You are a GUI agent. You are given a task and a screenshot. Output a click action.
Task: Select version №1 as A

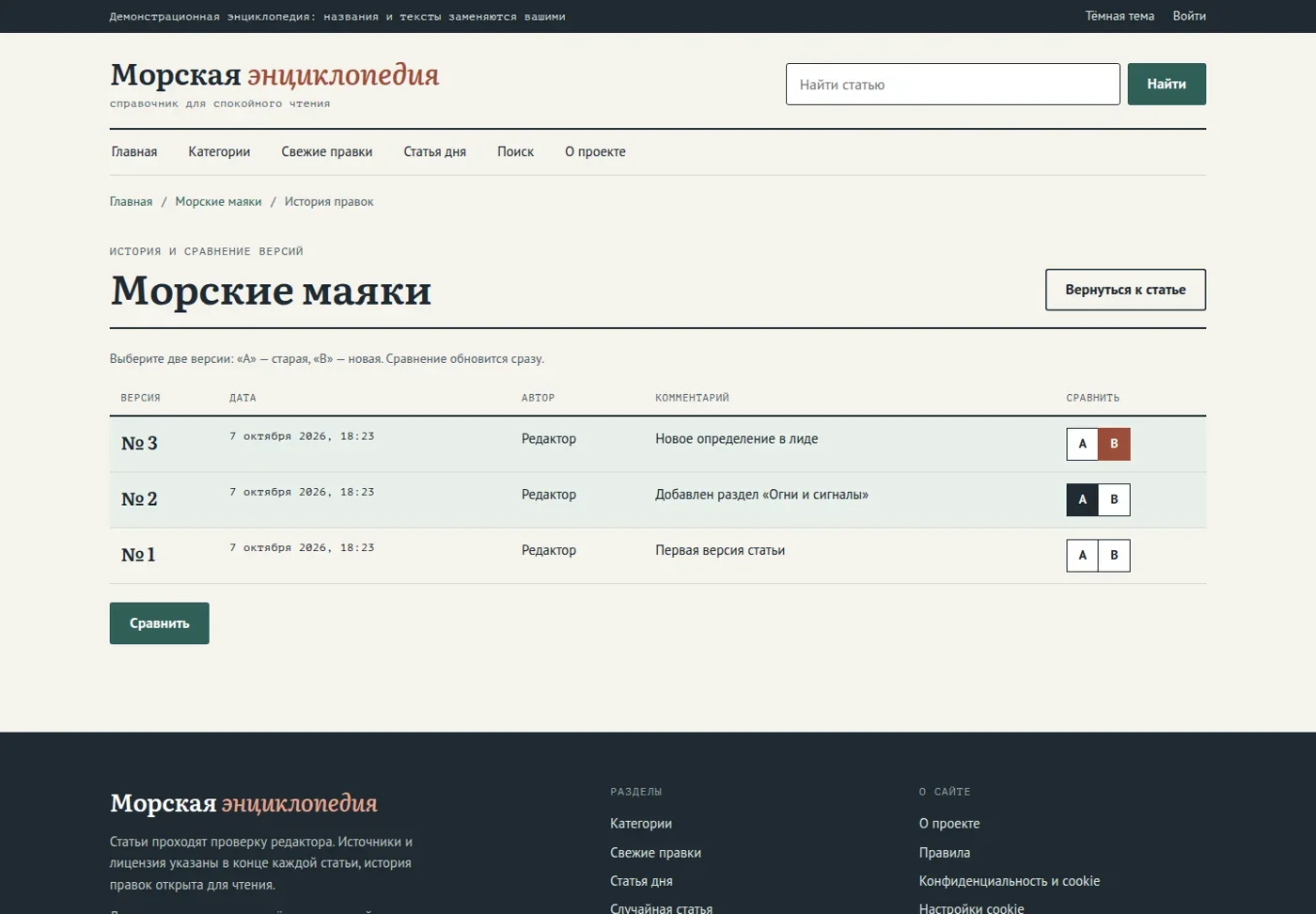click(1082, 555)
